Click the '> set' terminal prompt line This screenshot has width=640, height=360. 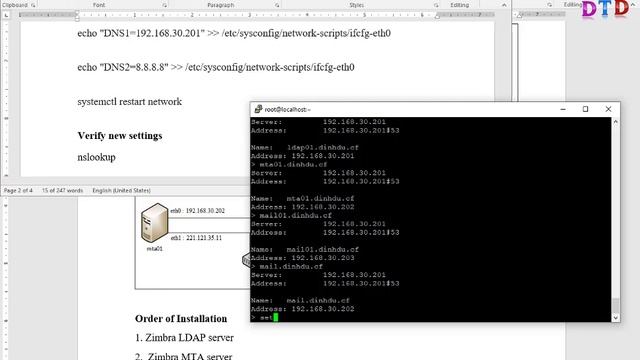click(x=264, y=317)
